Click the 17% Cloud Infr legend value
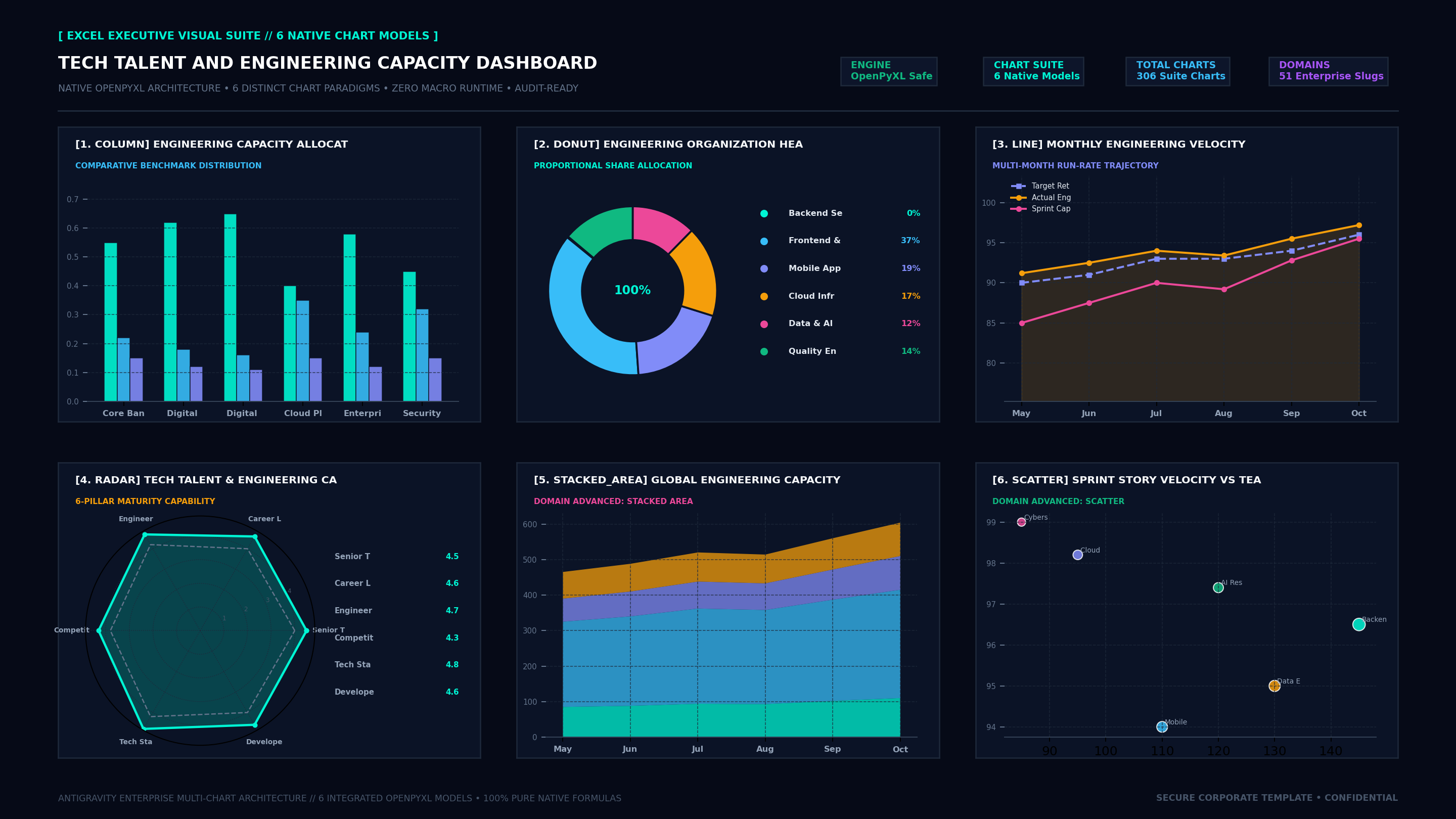1456x819 pixels. tap(911, 296)
